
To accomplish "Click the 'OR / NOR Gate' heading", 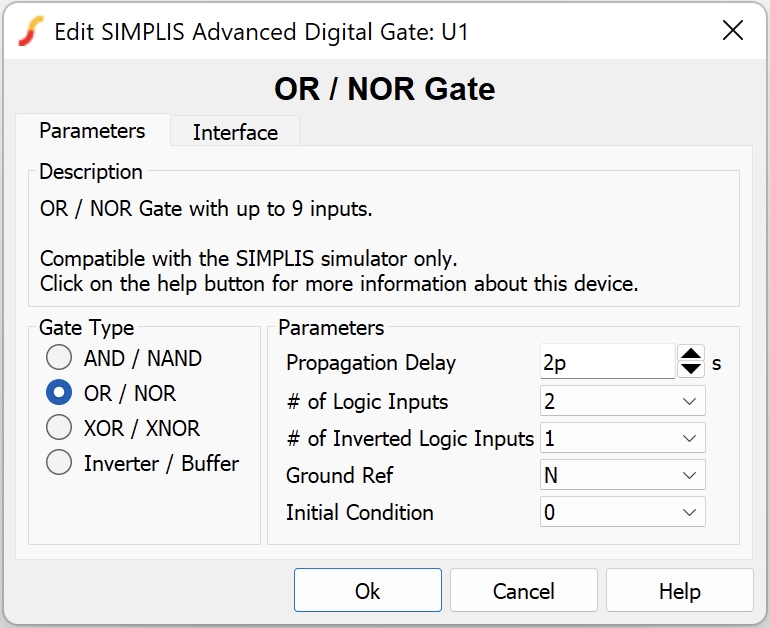I will (x=385, y=89).
